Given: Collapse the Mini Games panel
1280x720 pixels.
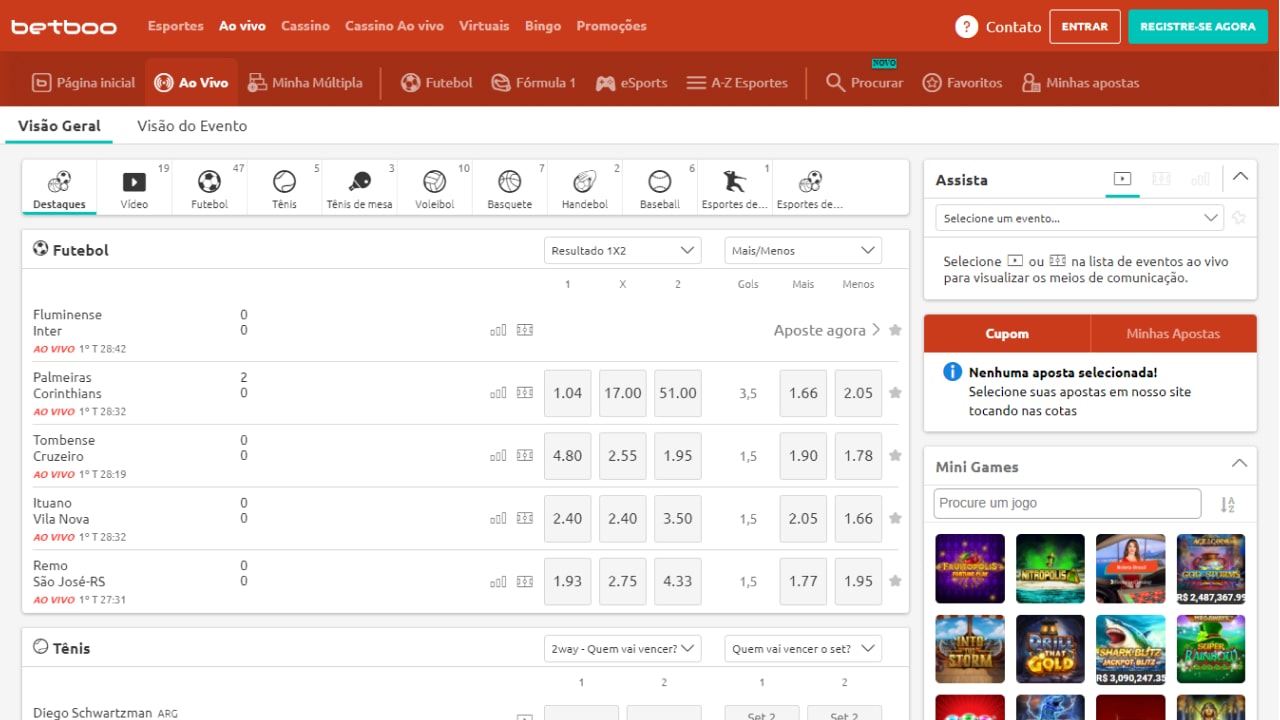Looking at the screenshot, I should pos(1240,464).
